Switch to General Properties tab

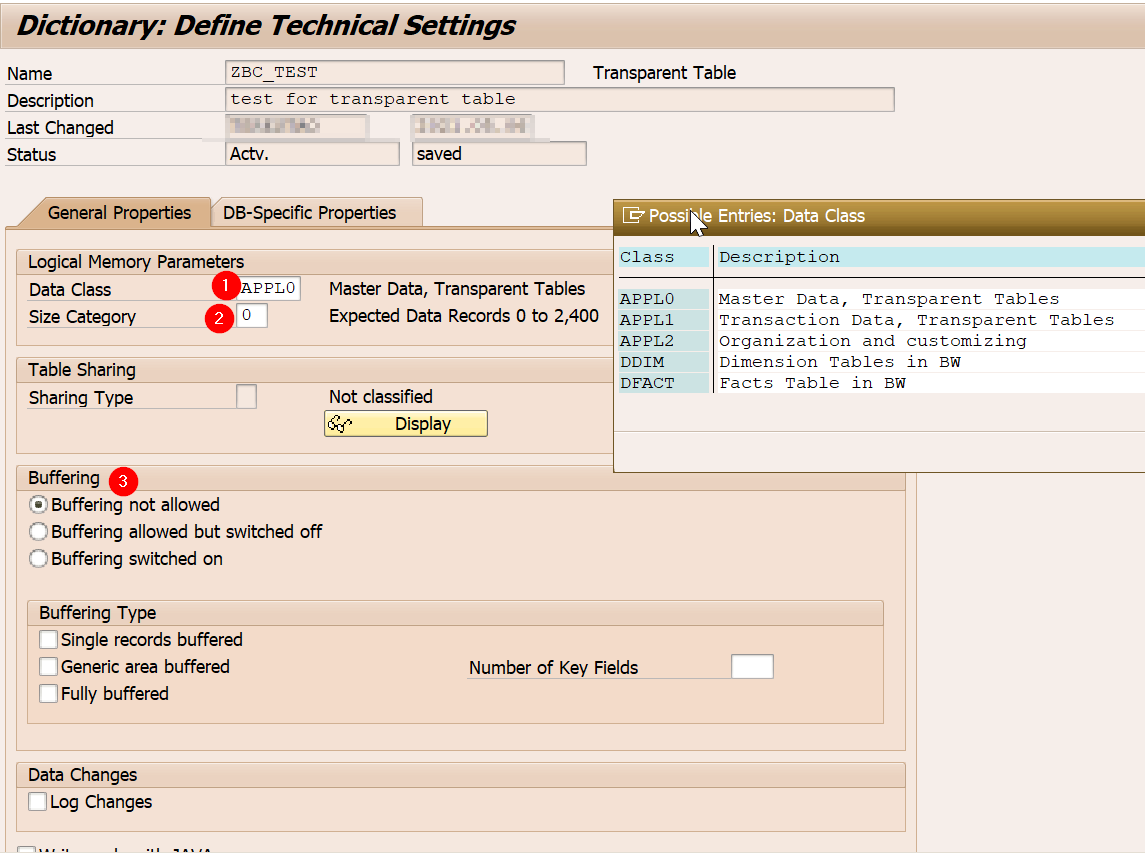click(x=119, y=212)
